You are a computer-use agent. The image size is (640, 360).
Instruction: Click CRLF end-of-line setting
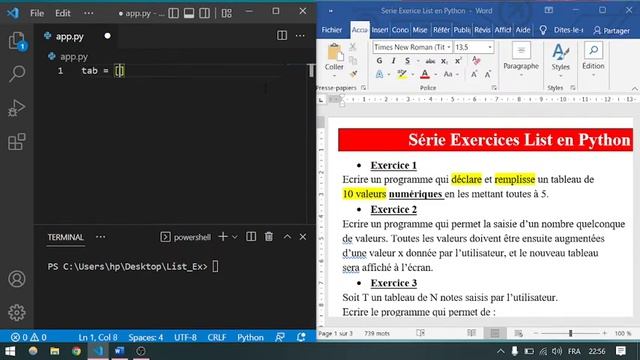coord(217,338)
